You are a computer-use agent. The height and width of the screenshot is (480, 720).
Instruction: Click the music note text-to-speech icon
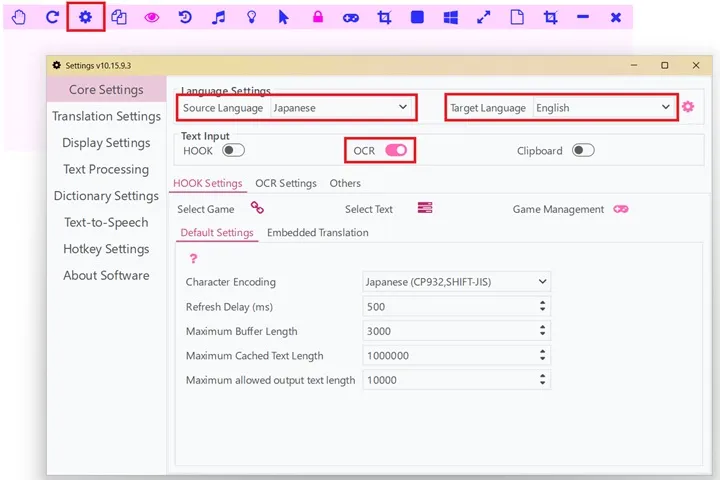(219, 17)
